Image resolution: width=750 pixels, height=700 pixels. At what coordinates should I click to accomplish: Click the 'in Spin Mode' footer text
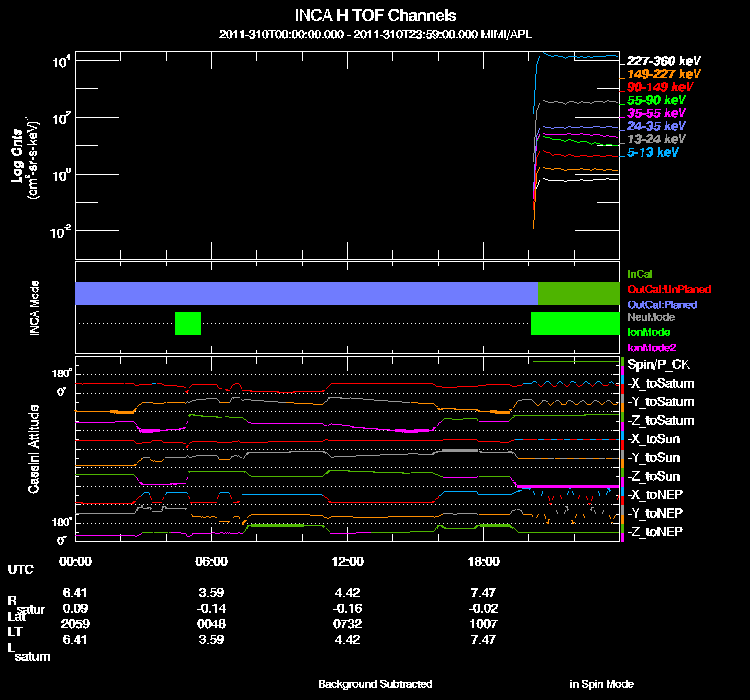(x=601, y=684)
